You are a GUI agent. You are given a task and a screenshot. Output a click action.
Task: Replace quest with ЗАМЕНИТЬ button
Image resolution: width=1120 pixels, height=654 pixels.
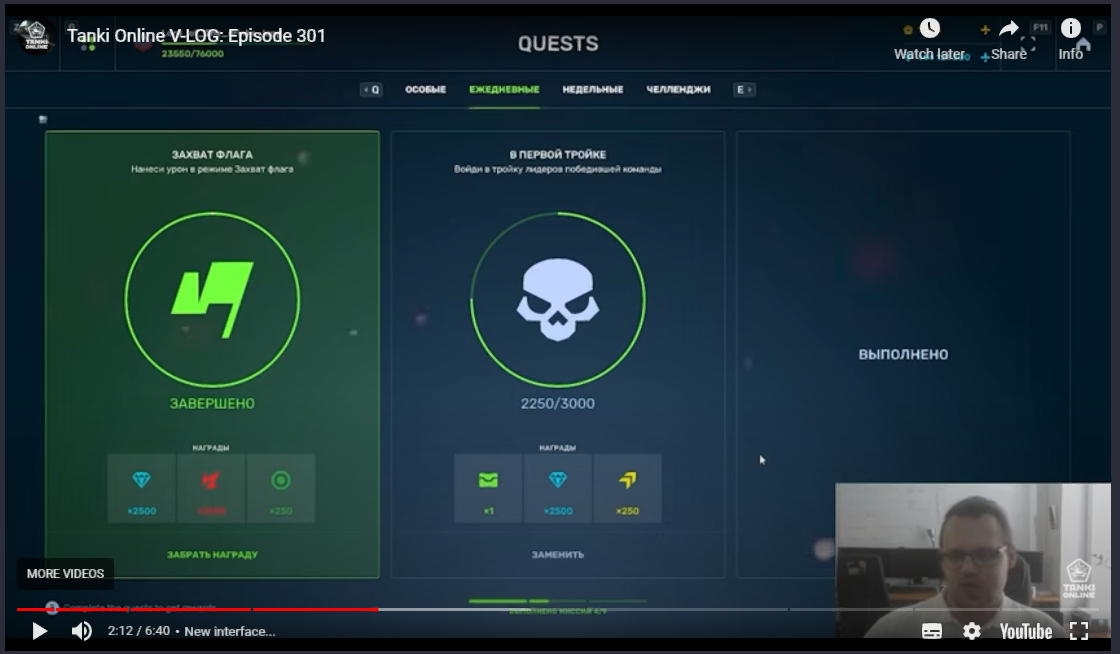coord(558,555)
